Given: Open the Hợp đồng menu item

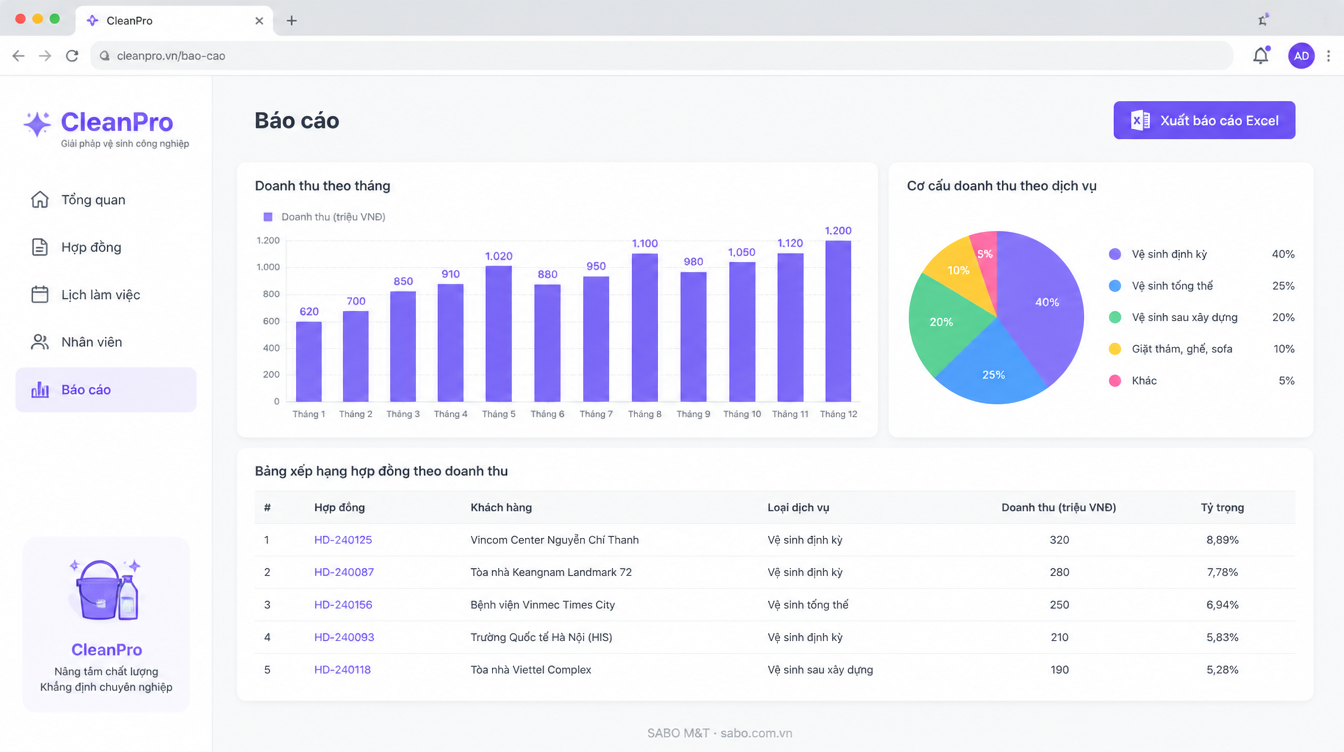Looking at the screenshot, I should (x=106, y=247).
